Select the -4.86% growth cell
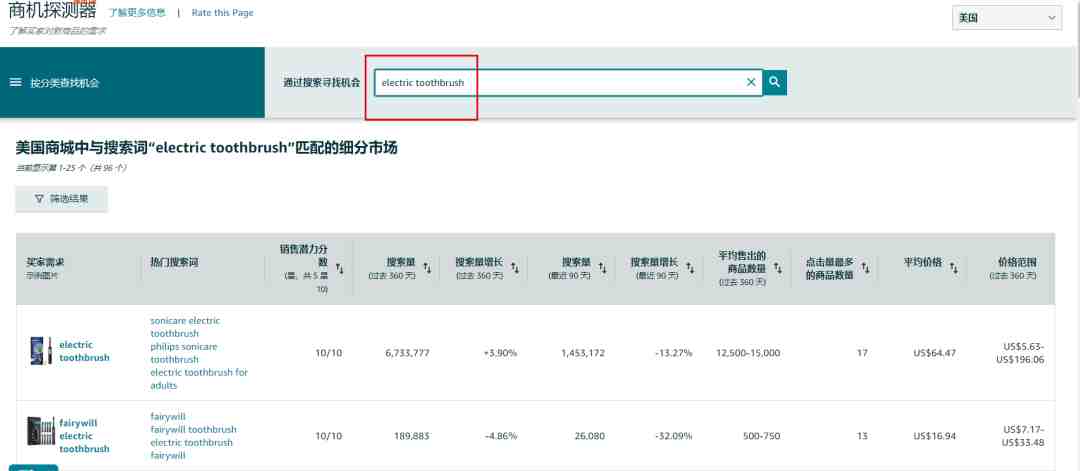Screen dimensions: 1080x471 tap(501, 437)
